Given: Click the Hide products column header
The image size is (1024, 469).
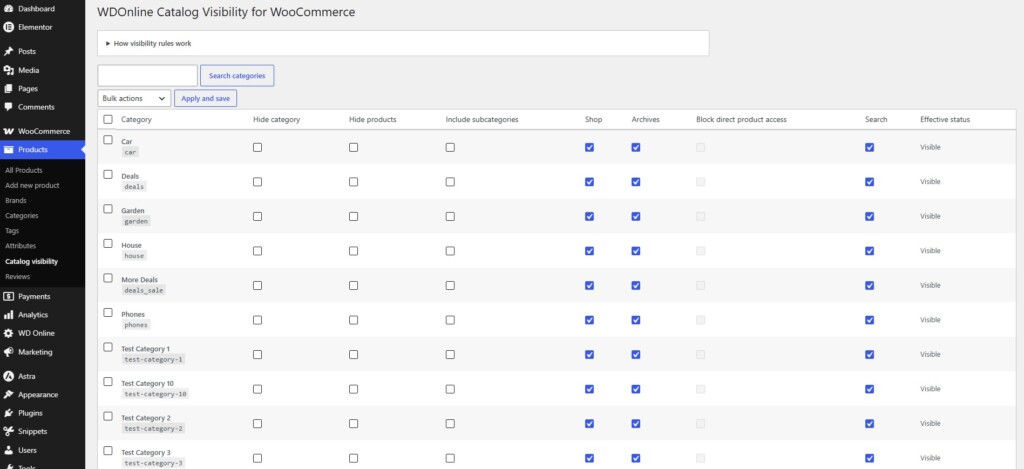Looking at the screenshot, I should tap(372, 120).
